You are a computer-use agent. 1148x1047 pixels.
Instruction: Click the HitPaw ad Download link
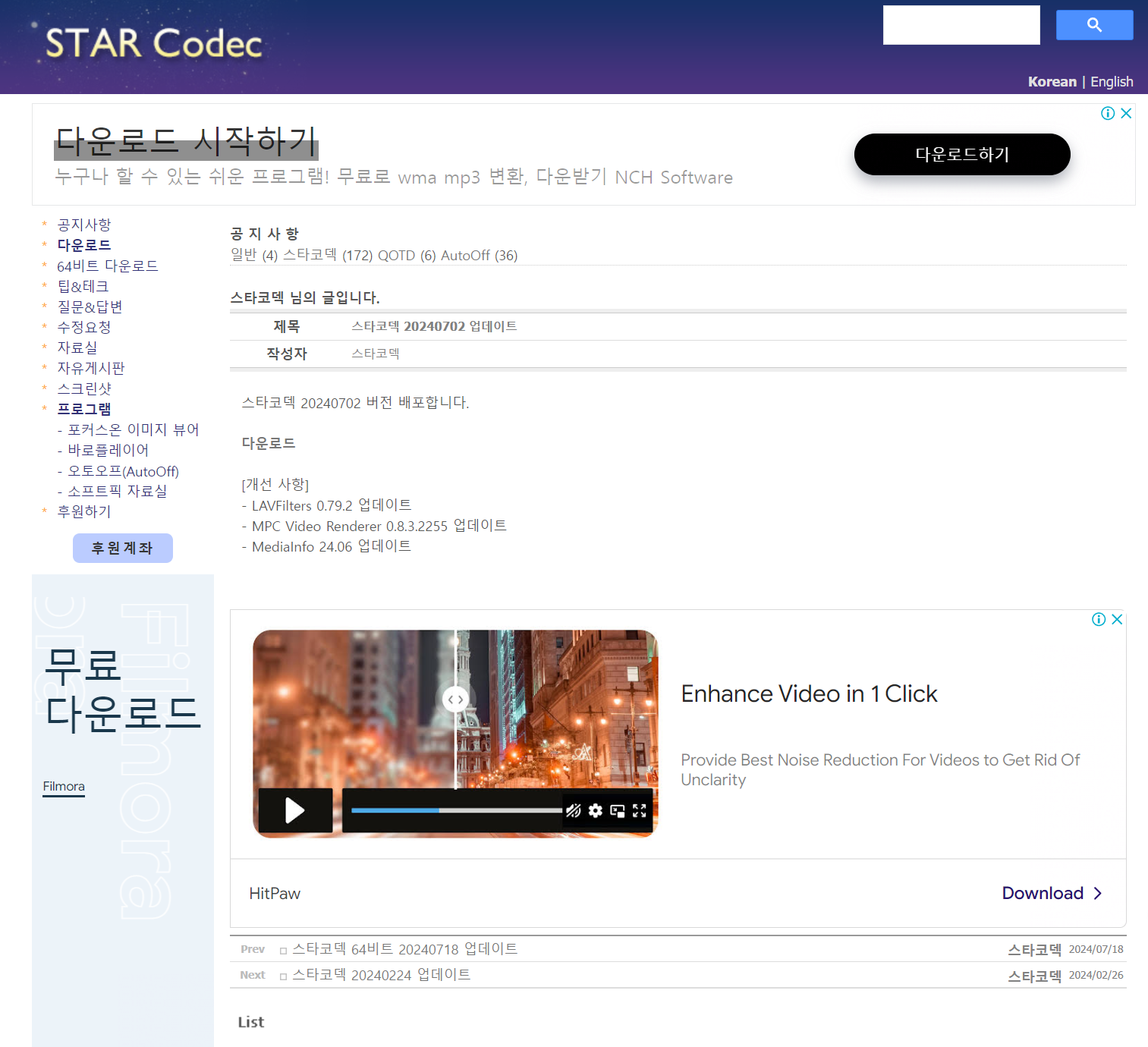pos(1043,893)
